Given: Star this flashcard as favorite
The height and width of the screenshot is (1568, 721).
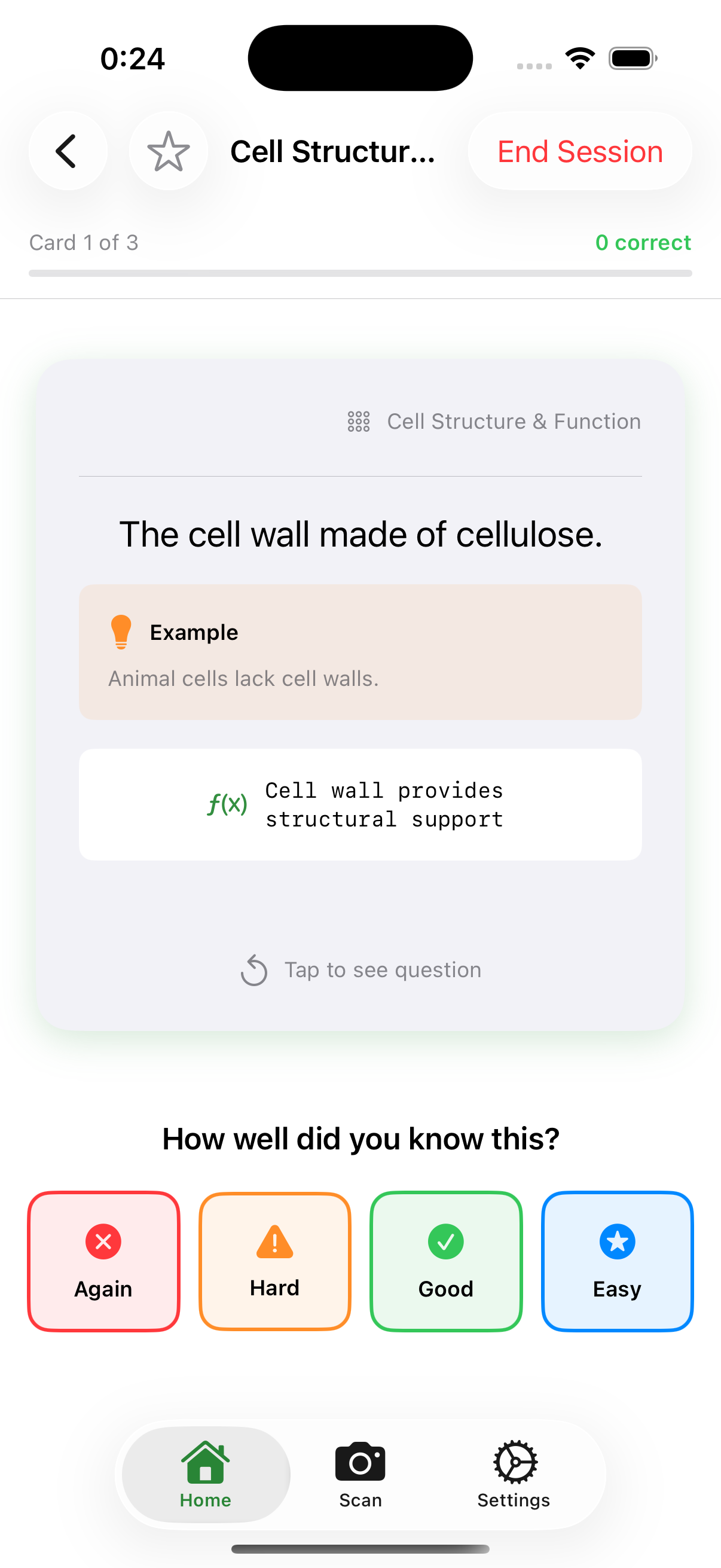Looking at the screenshot, I should (x=168, y=151).
